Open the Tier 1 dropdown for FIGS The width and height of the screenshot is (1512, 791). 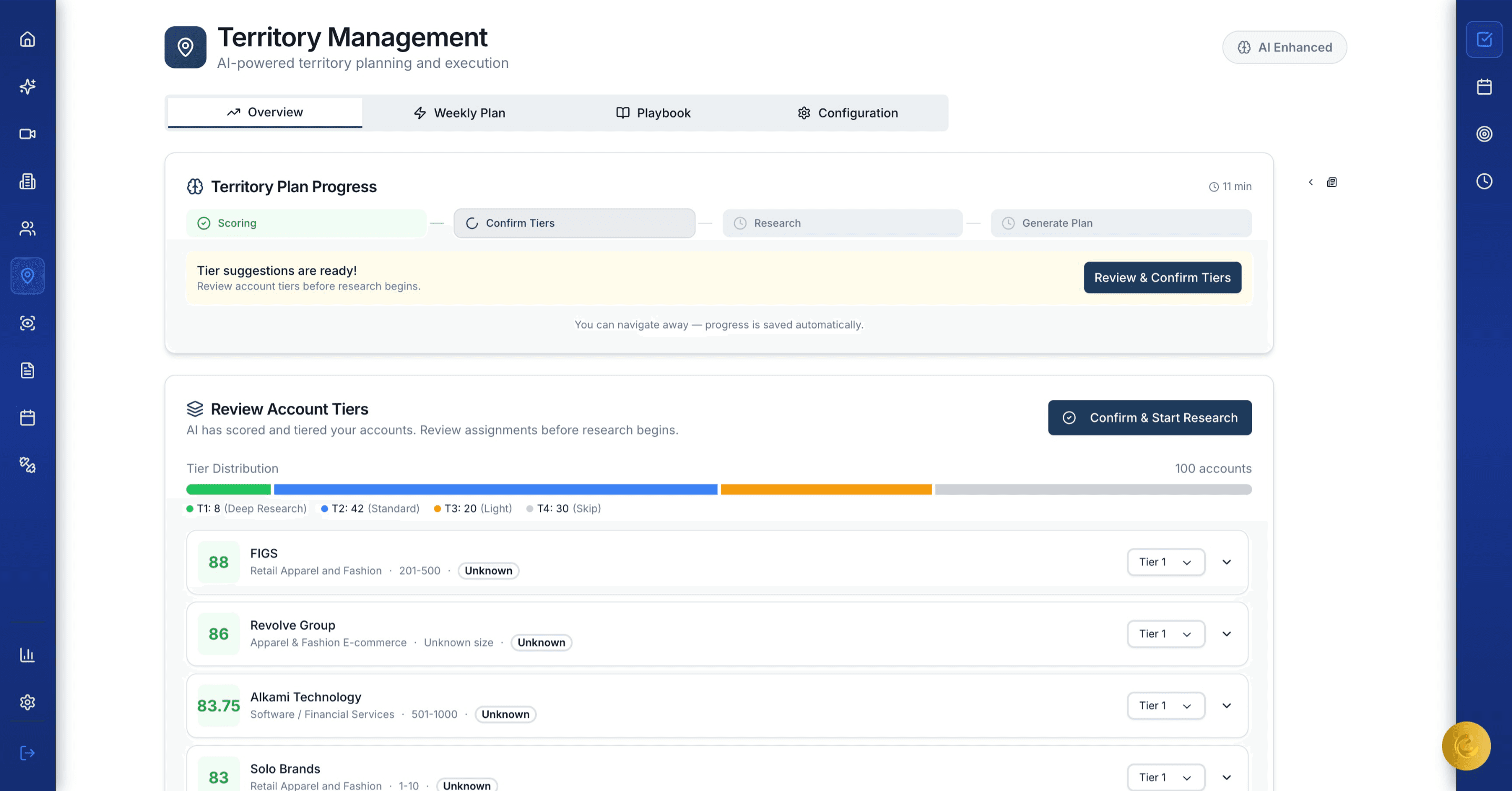pyautogui.click(x=1166, y=562)
